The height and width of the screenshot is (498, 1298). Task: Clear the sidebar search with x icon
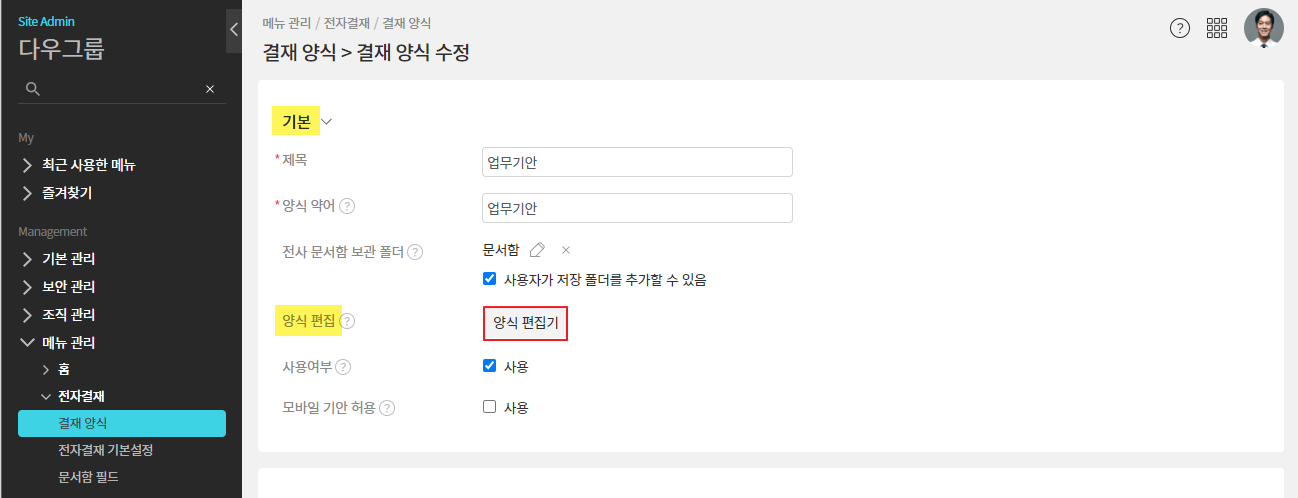(210, 89)
